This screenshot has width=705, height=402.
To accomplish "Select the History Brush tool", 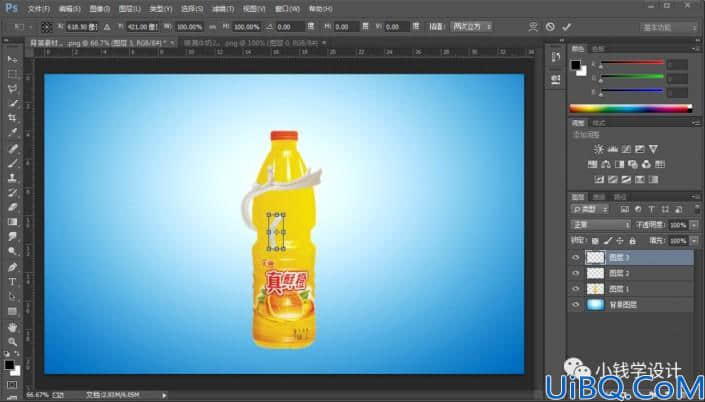I will point(12,192).
